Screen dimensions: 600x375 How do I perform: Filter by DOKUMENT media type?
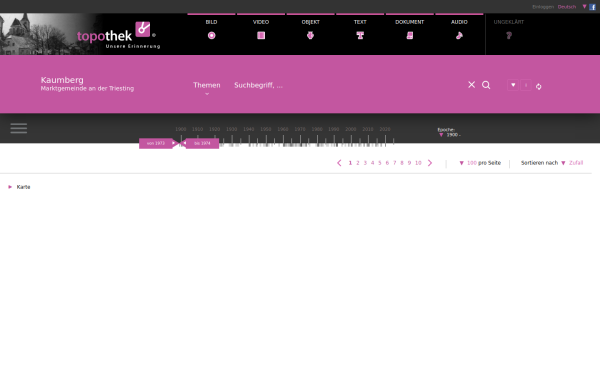click(409, 31)
